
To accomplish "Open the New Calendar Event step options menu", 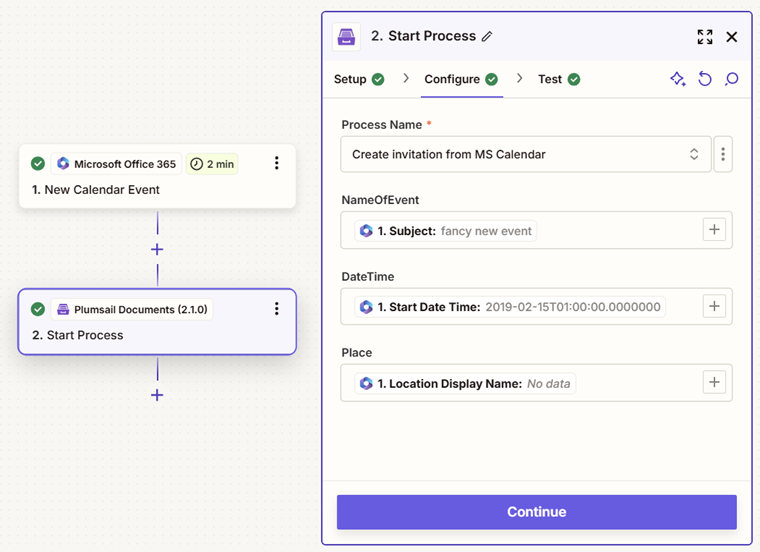I will coord(277,163).
